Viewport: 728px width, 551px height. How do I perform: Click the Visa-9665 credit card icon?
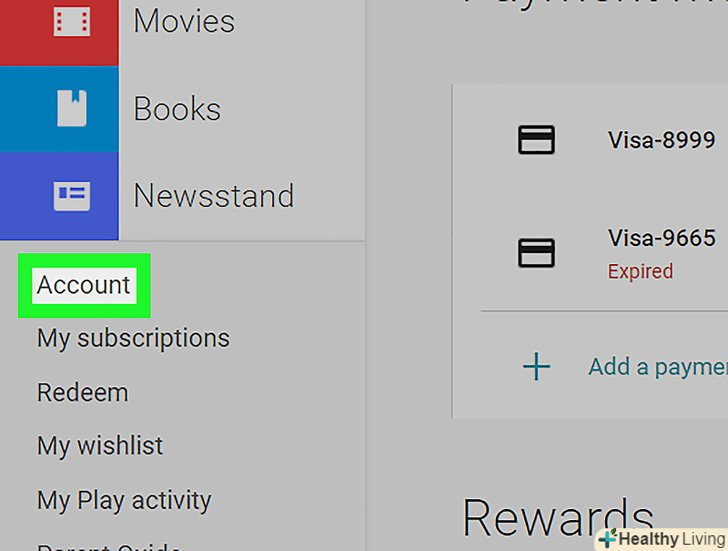coord(536,253)
